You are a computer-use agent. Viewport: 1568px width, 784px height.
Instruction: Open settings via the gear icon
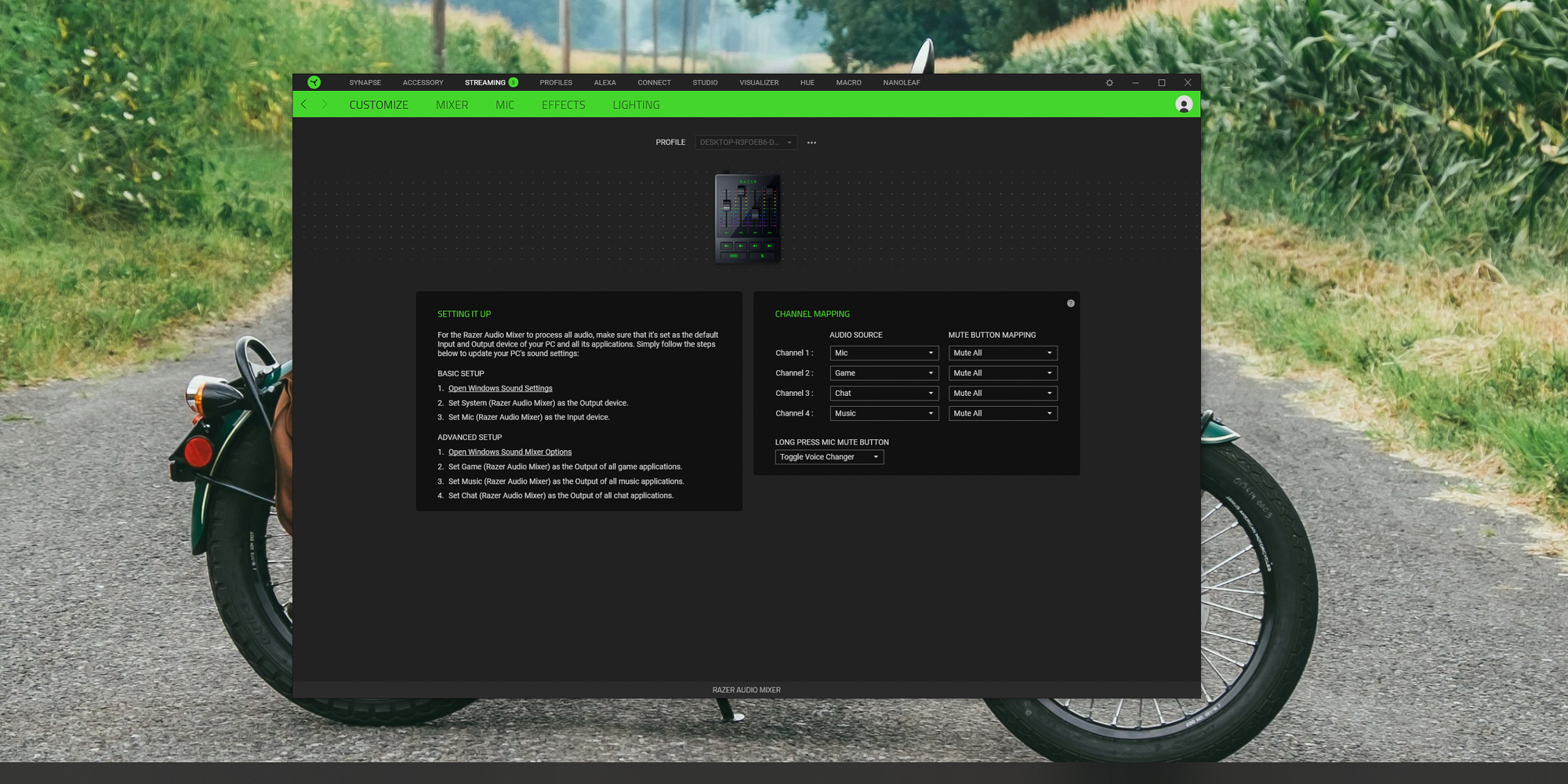point(1109,82)
